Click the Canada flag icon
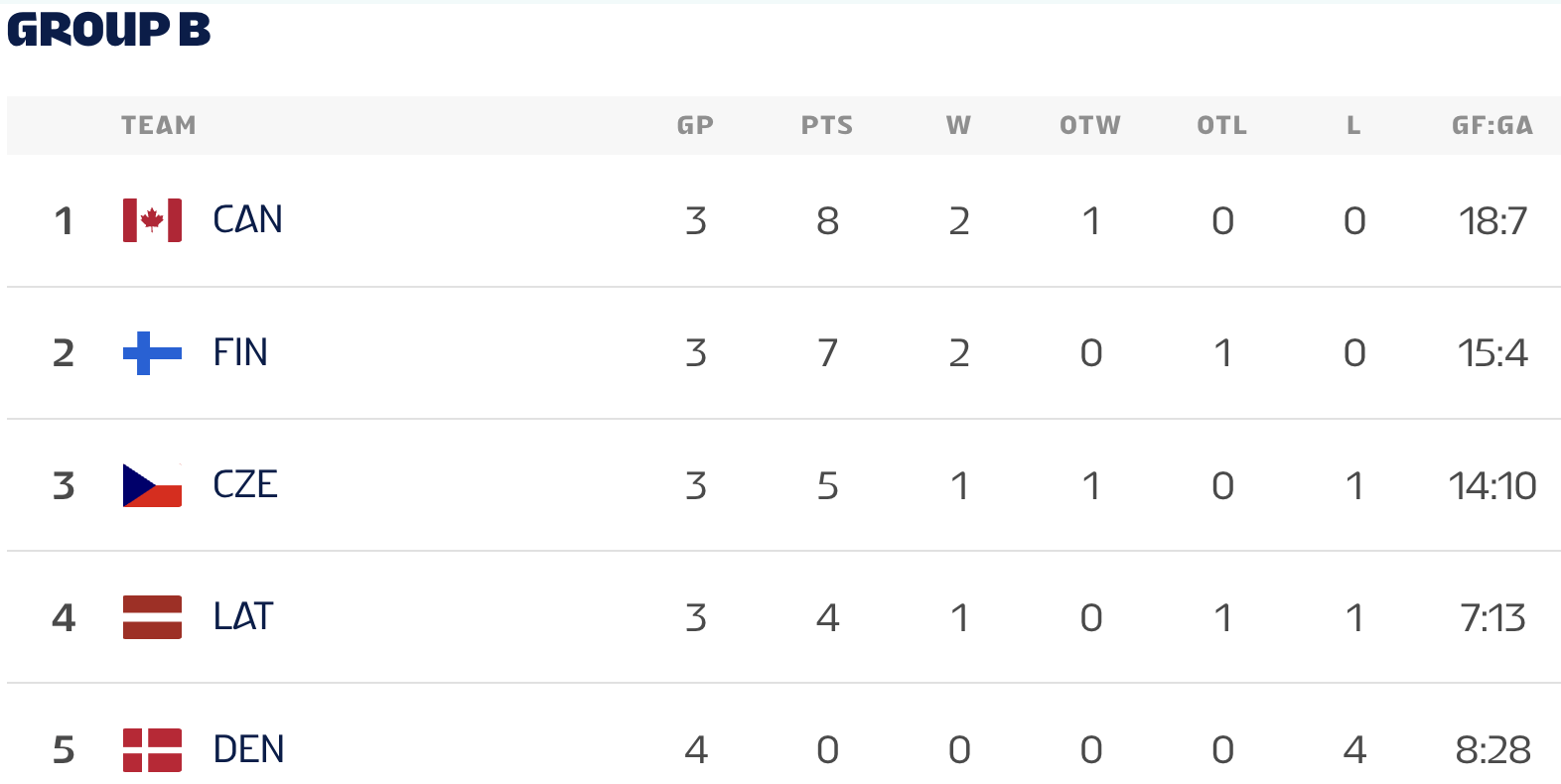 coord(152,220)
